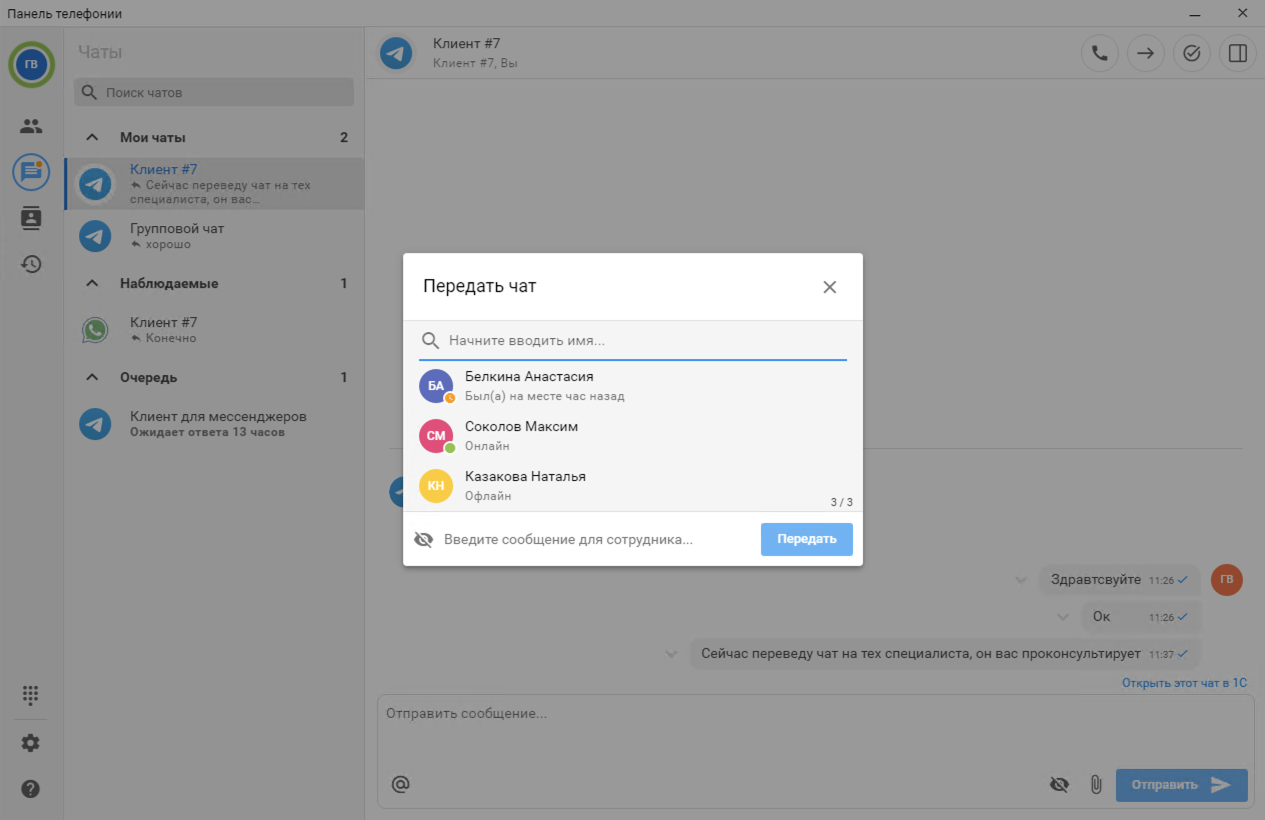1265x820 pixels.
Task: Click the phone call icon in chat header
Action: click(1099, 54)
